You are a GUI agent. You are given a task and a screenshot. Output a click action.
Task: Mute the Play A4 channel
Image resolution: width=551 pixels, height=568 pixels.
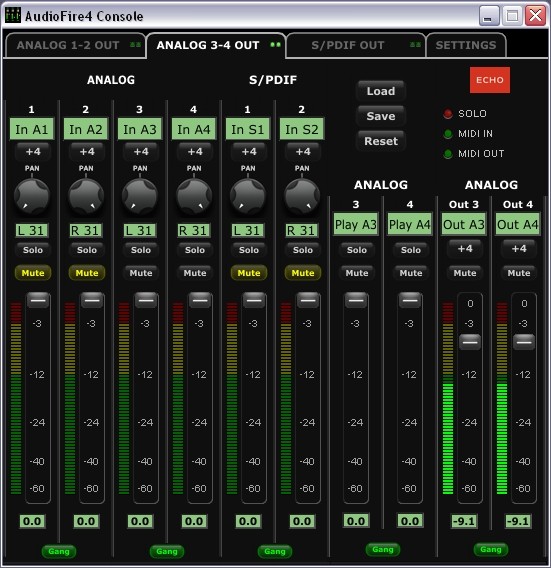tap(410, 273)
